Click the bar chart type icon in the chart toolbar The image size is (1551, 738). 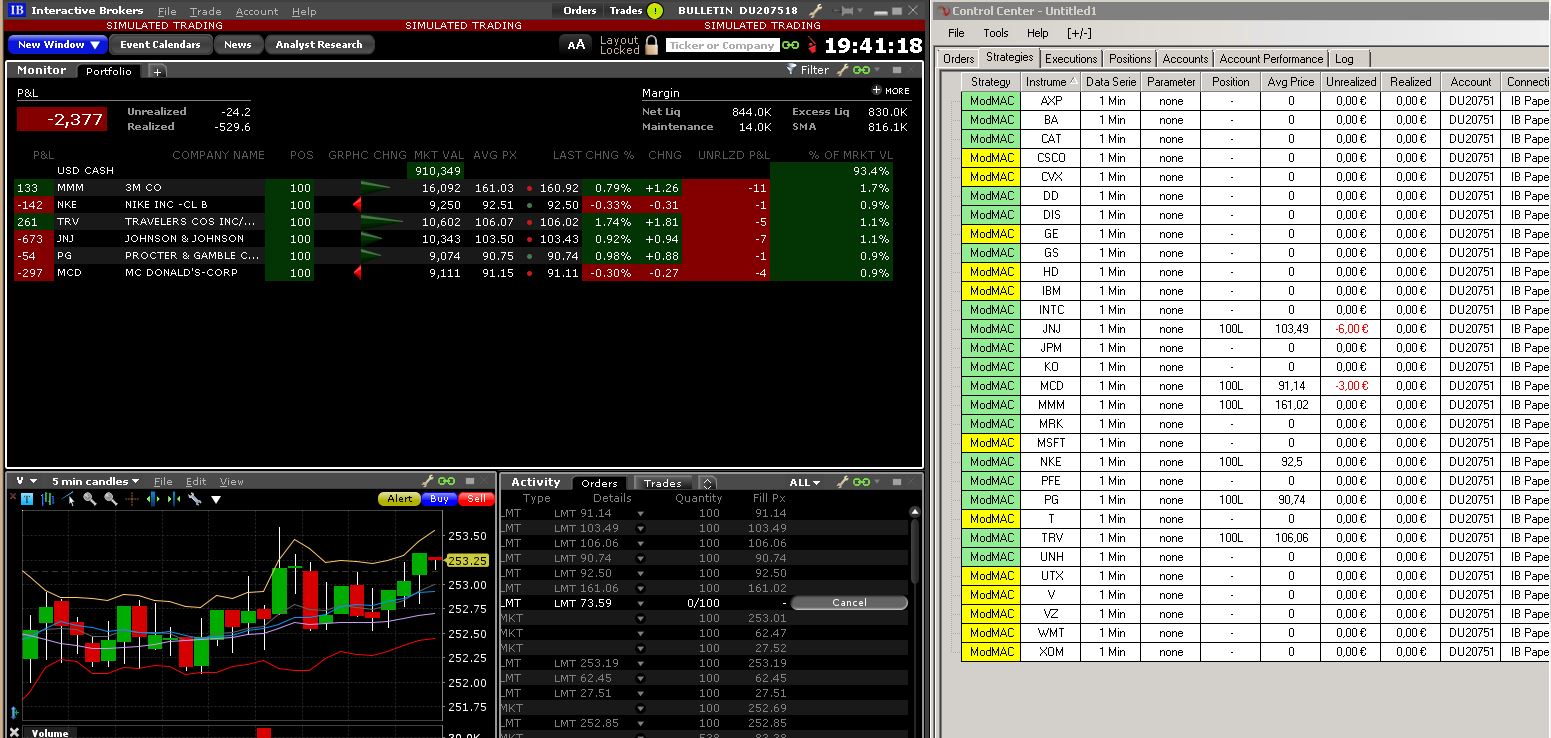pos(47,499)
